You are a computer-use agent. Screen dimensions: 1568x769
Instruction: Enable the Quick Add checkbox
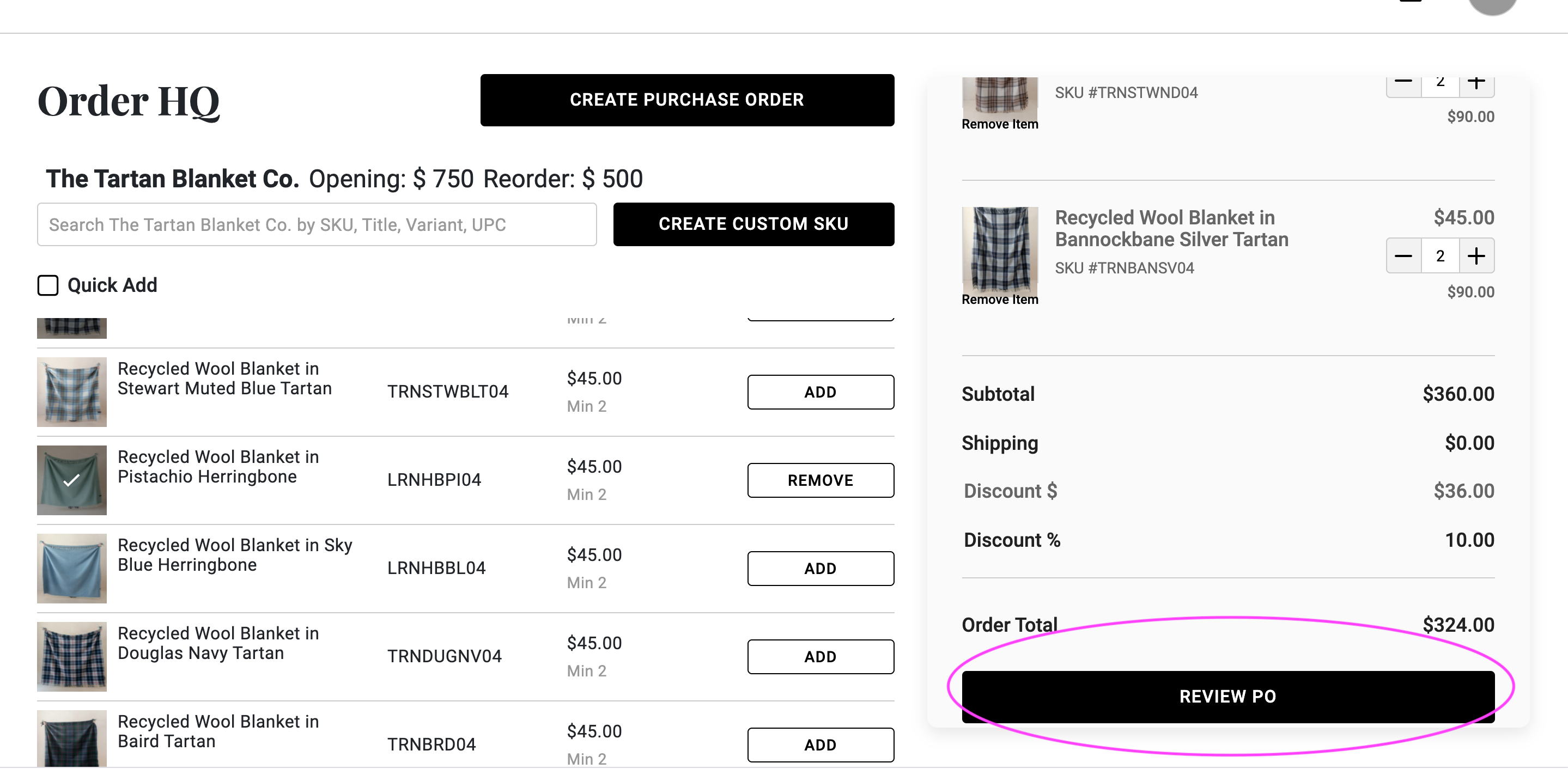coord(48,285)
